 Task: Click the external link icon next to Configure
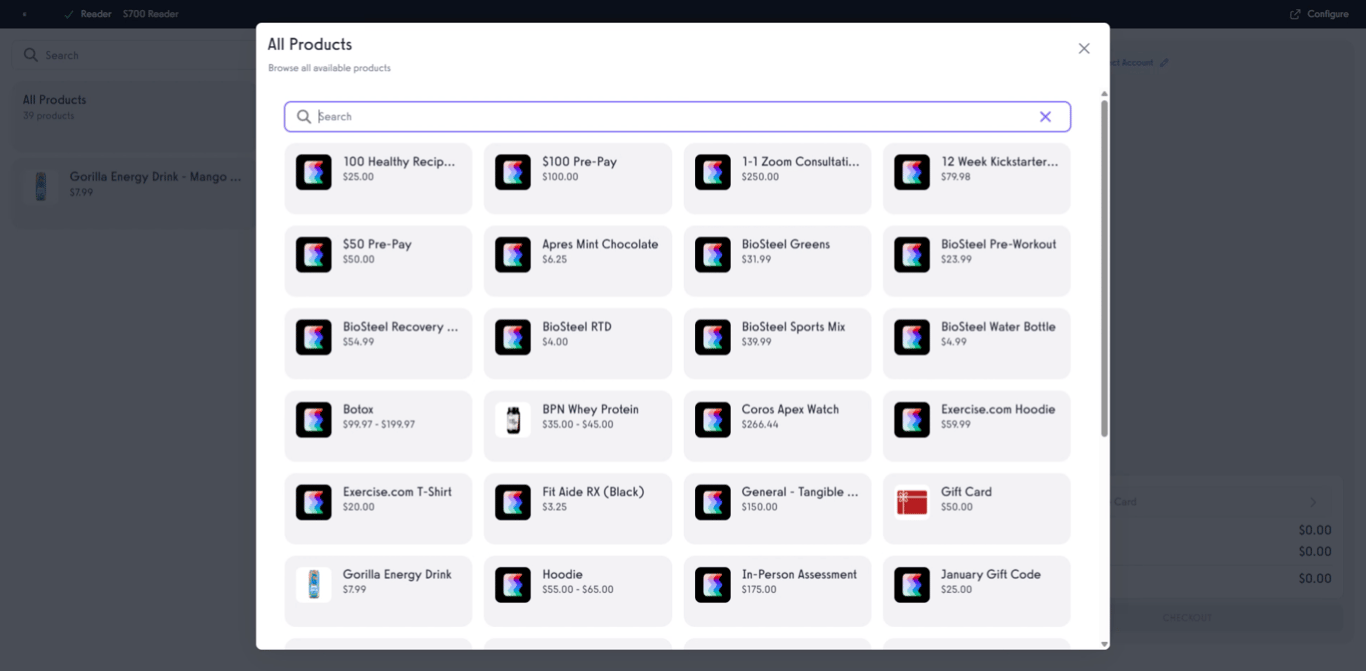coord(1294,13)
